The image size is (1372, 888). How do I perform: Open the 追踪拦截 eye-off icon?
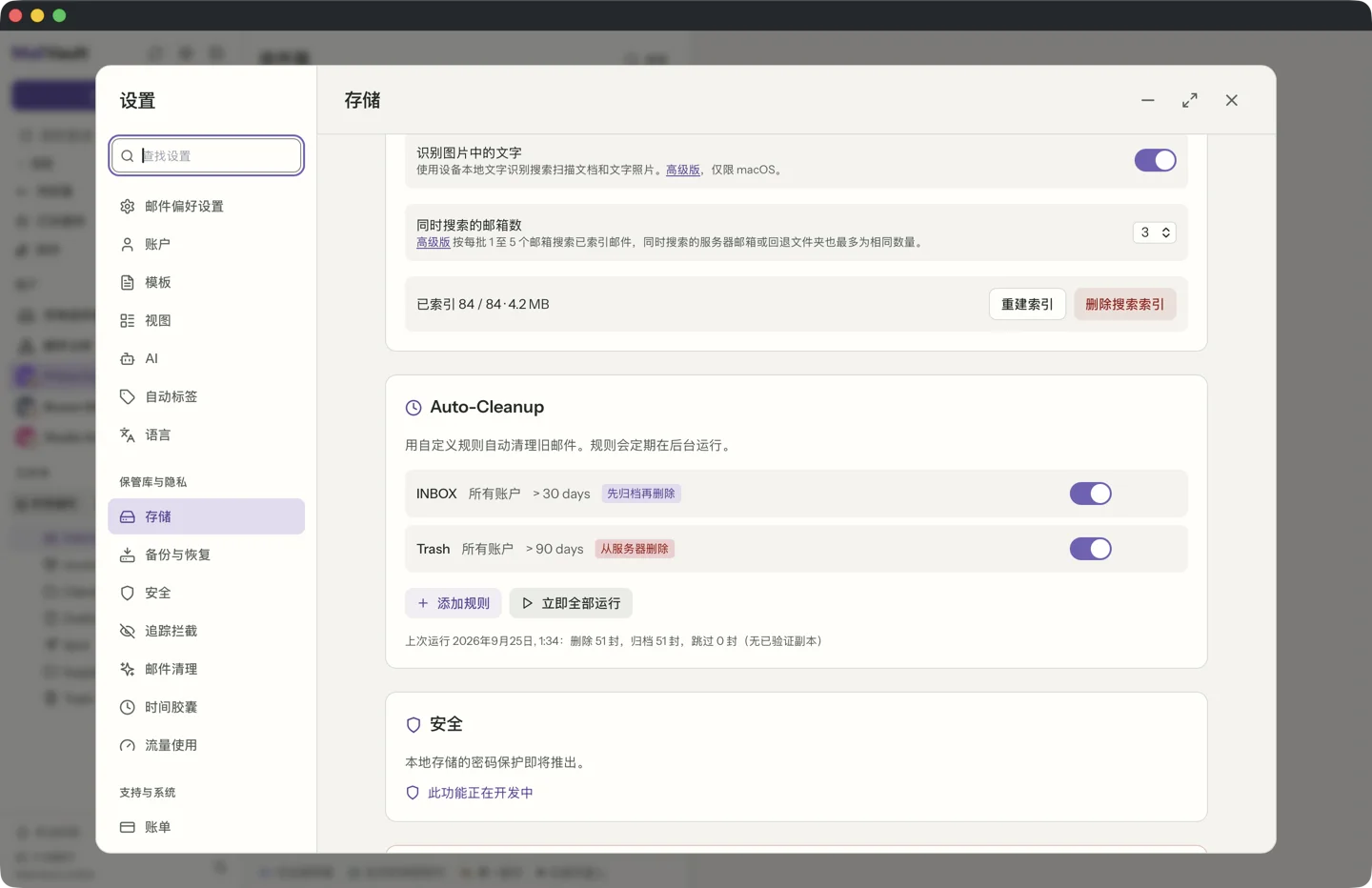pyautogui.click(x=128, y=632)
